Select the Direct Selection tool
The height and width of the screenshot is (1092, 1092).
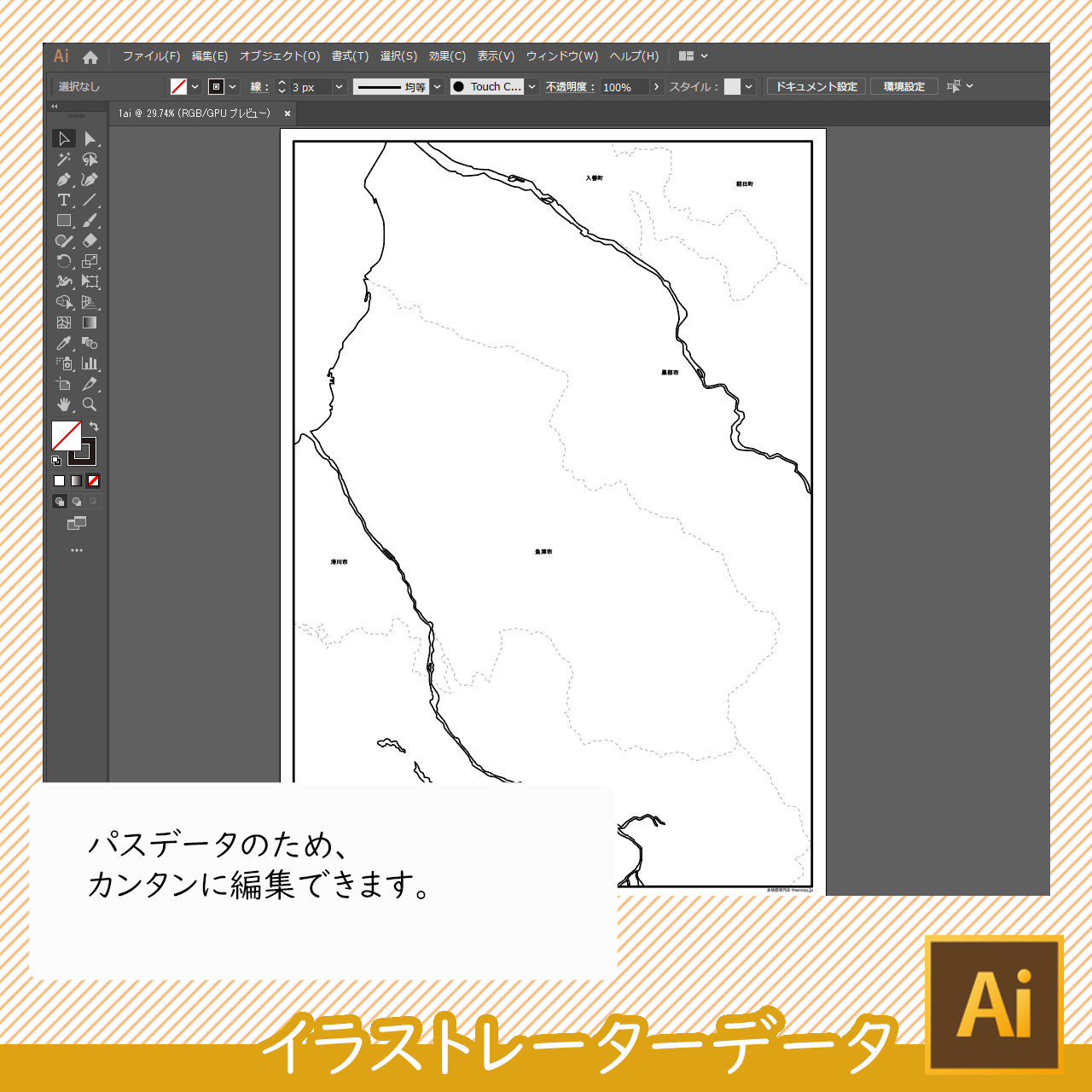pyautogui.click(x=90, y=138)
